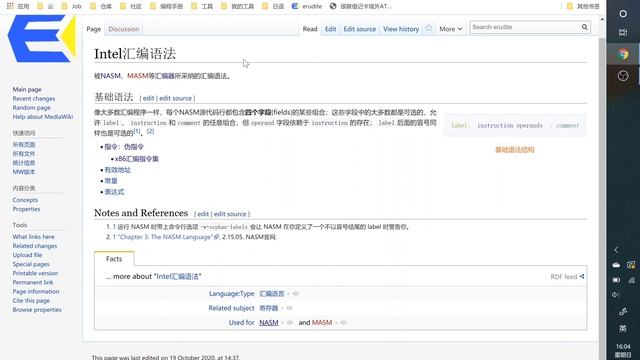The height and width of the screenshot is (360, 640).
Task: Select the Read tab
Action: pyautogui.click(x=310, y=29)
